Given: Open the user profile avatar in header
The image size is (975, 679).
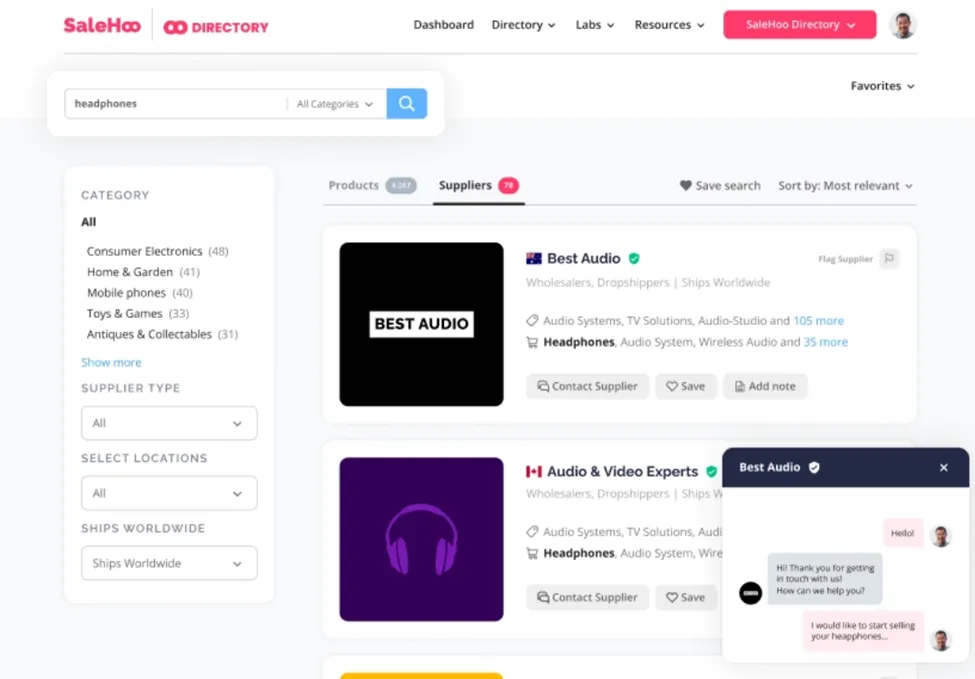Looking at the screenshot, I should click(x=903, y=25).
